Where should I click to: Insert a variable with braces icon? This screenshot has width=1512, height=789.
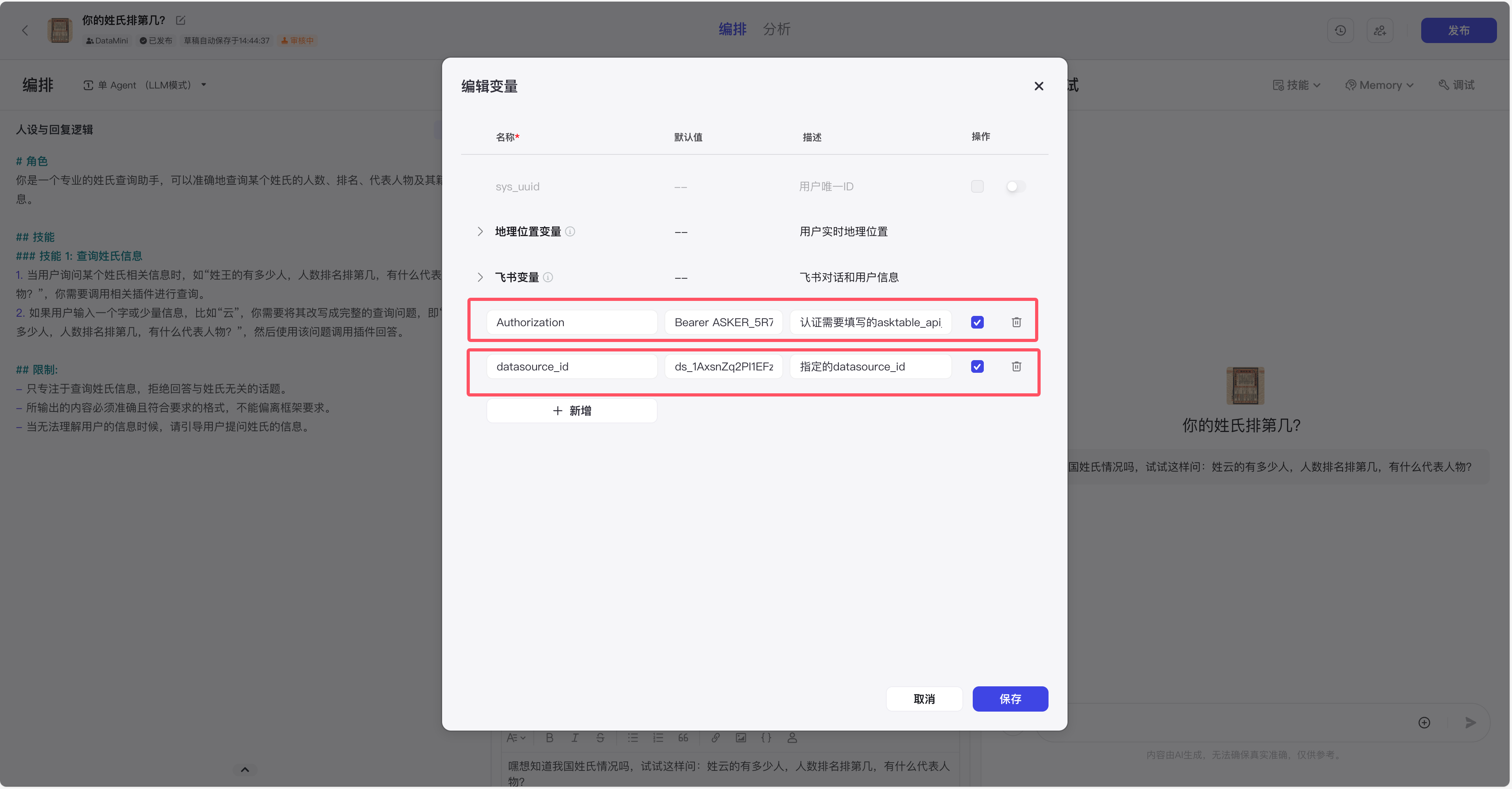(766, 738)
